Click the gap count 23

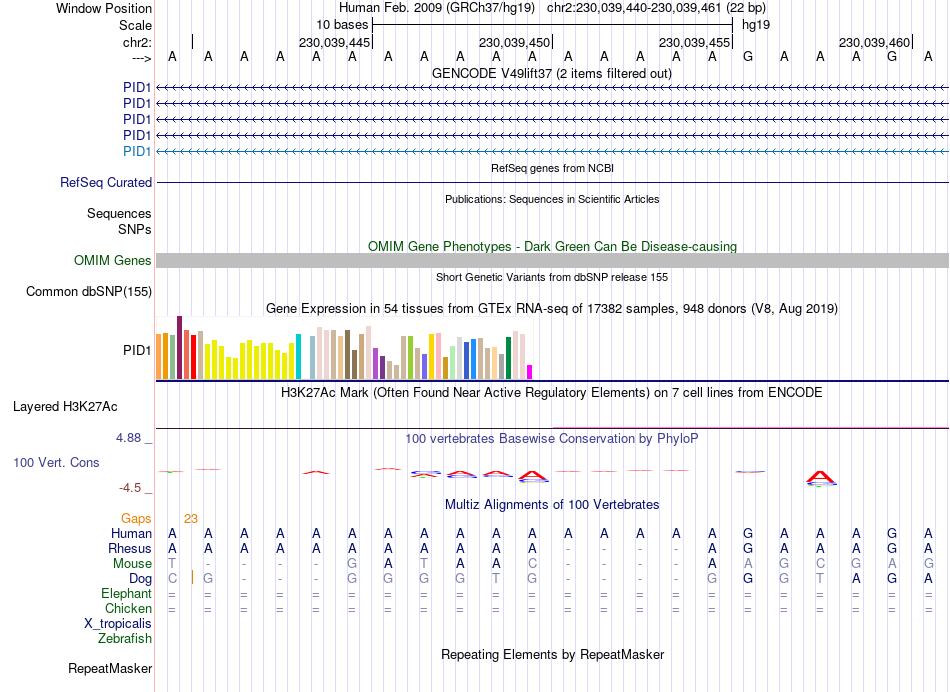191,518
